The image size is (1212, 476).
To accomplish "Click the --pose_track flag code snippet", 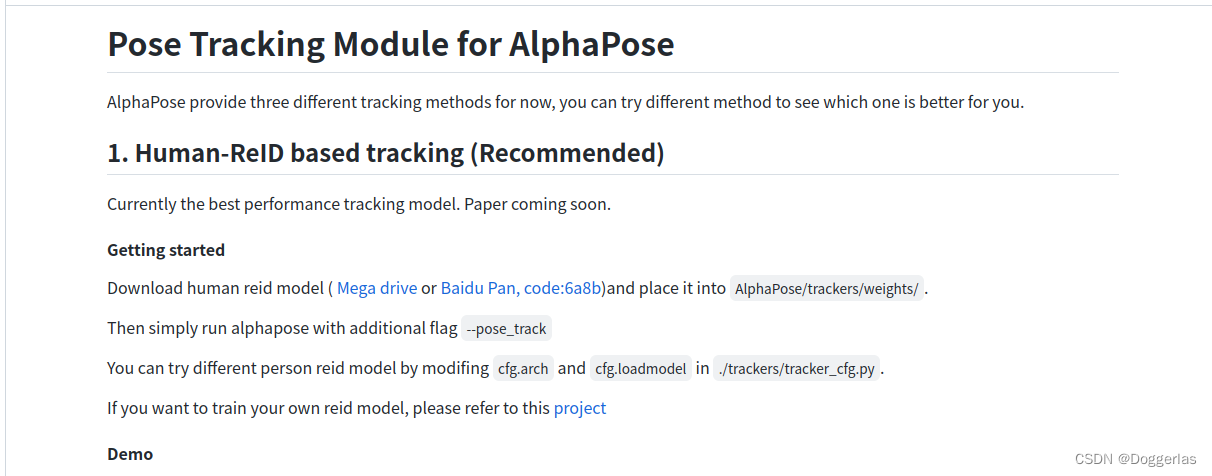I will 506,329.
